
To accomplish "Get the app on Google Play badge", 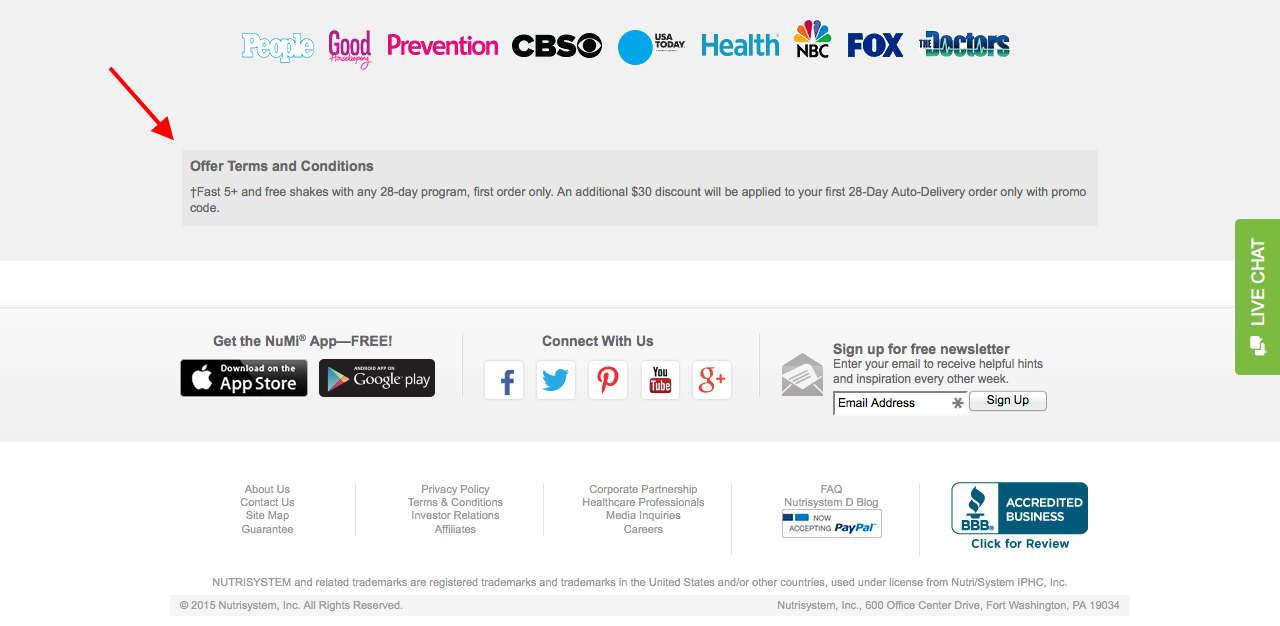I will [377, 378].
